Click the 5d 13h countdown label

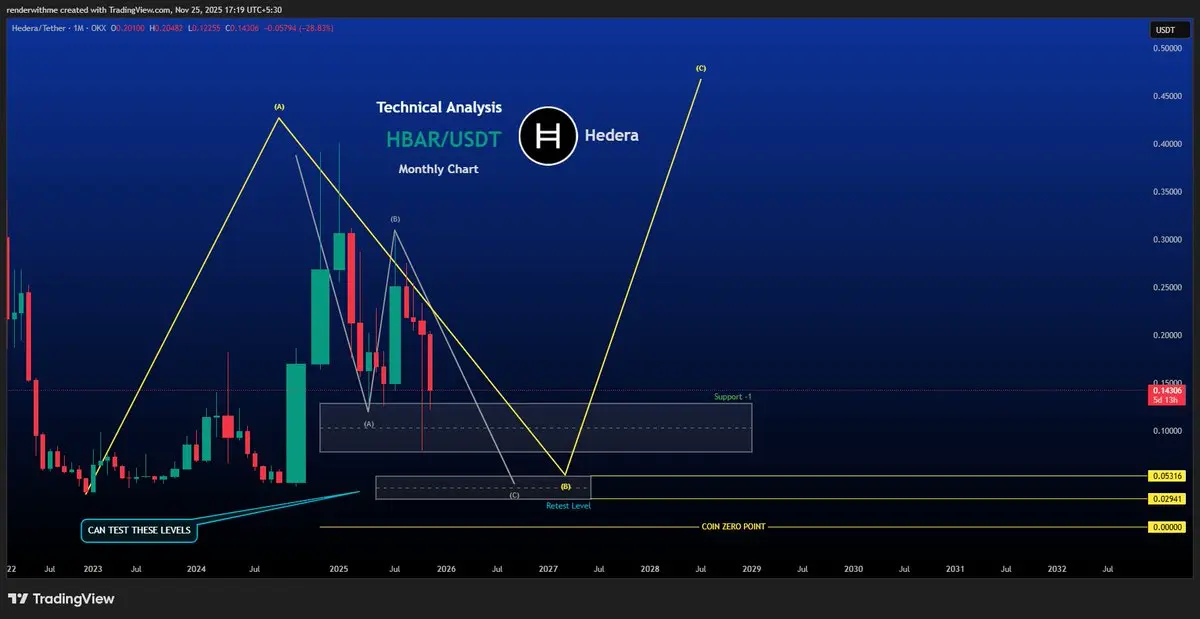(x=1165, y=400)
